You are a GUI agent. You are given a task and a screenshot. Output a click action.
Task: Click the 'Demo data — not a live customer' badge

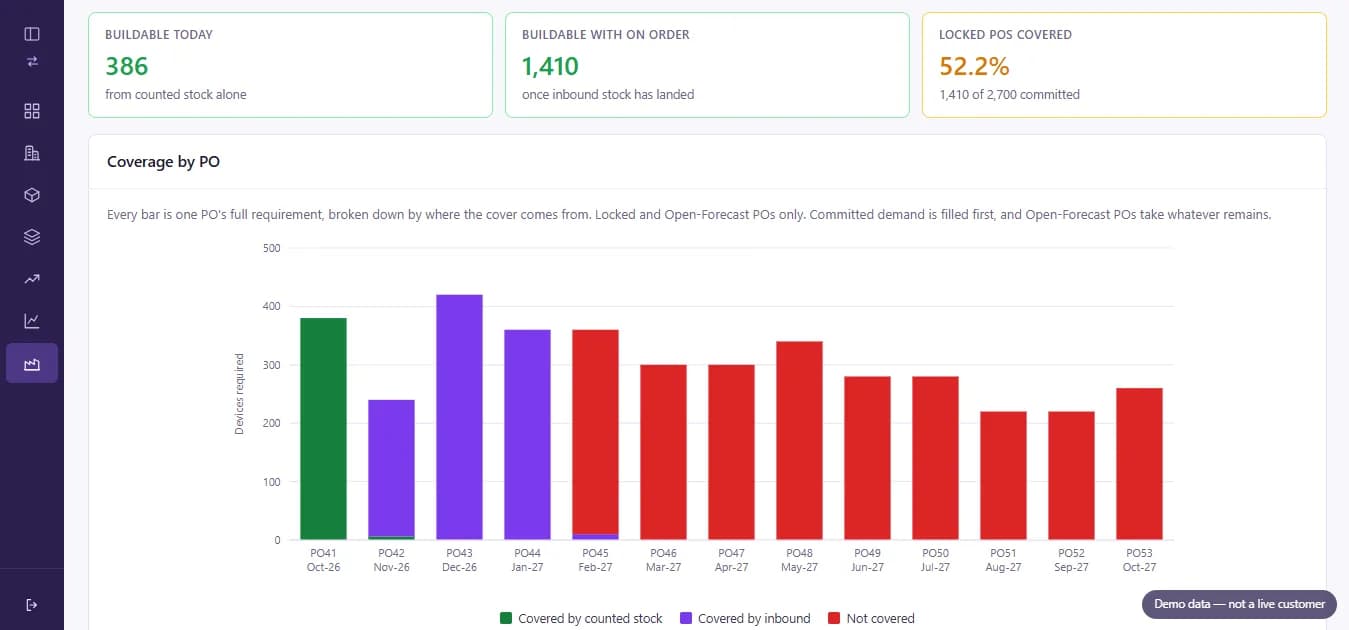coord(1240,604)
